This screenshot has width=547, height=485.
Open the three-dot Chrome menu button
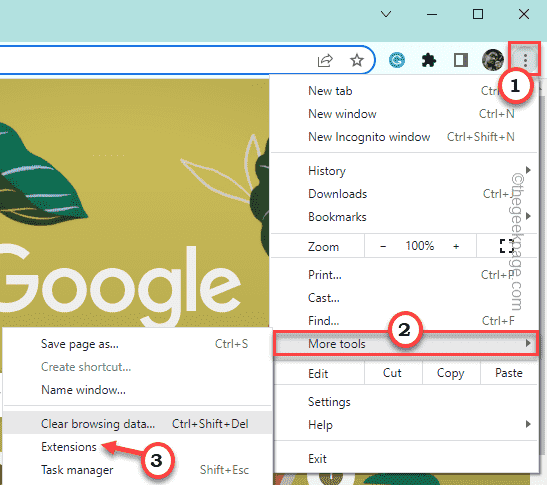point(525,60)
